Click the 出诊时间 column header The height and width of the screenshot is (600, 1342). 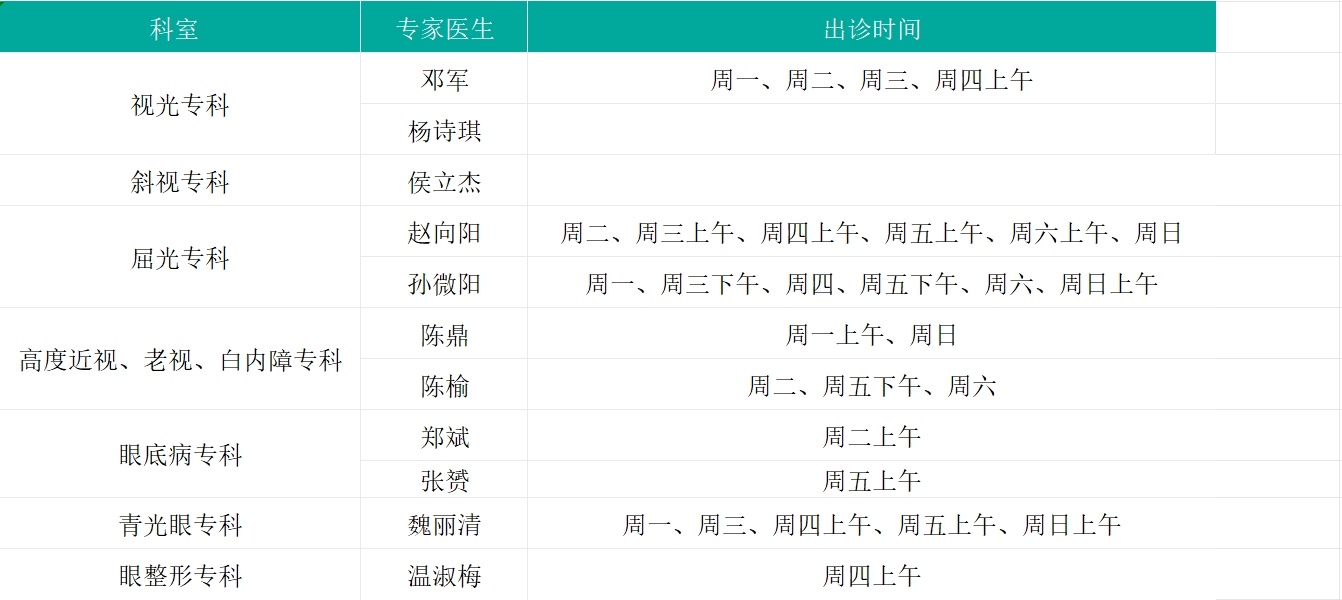pos(871,27)
